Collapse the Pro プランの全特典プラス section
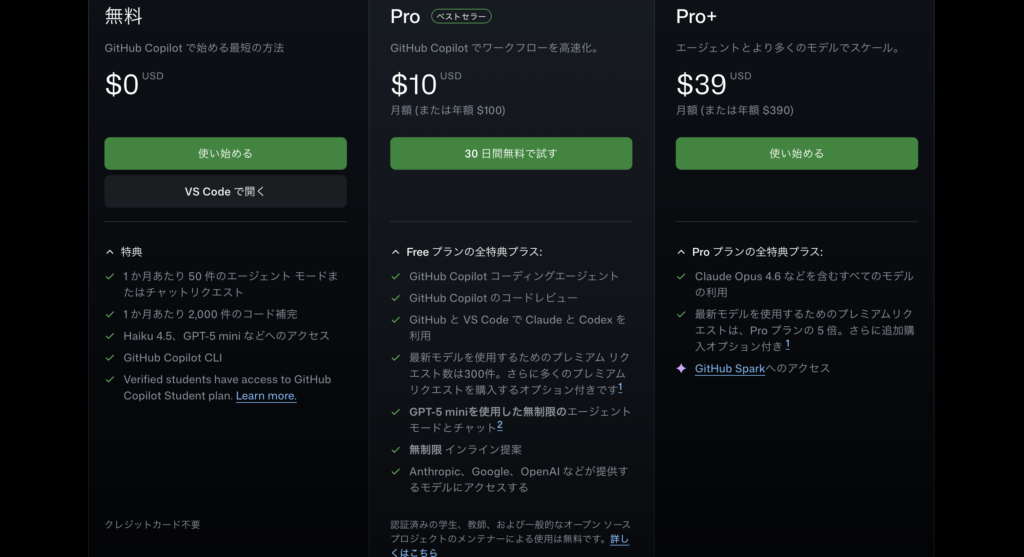The width and height of the screenshot is (1024, 557). 681,252
